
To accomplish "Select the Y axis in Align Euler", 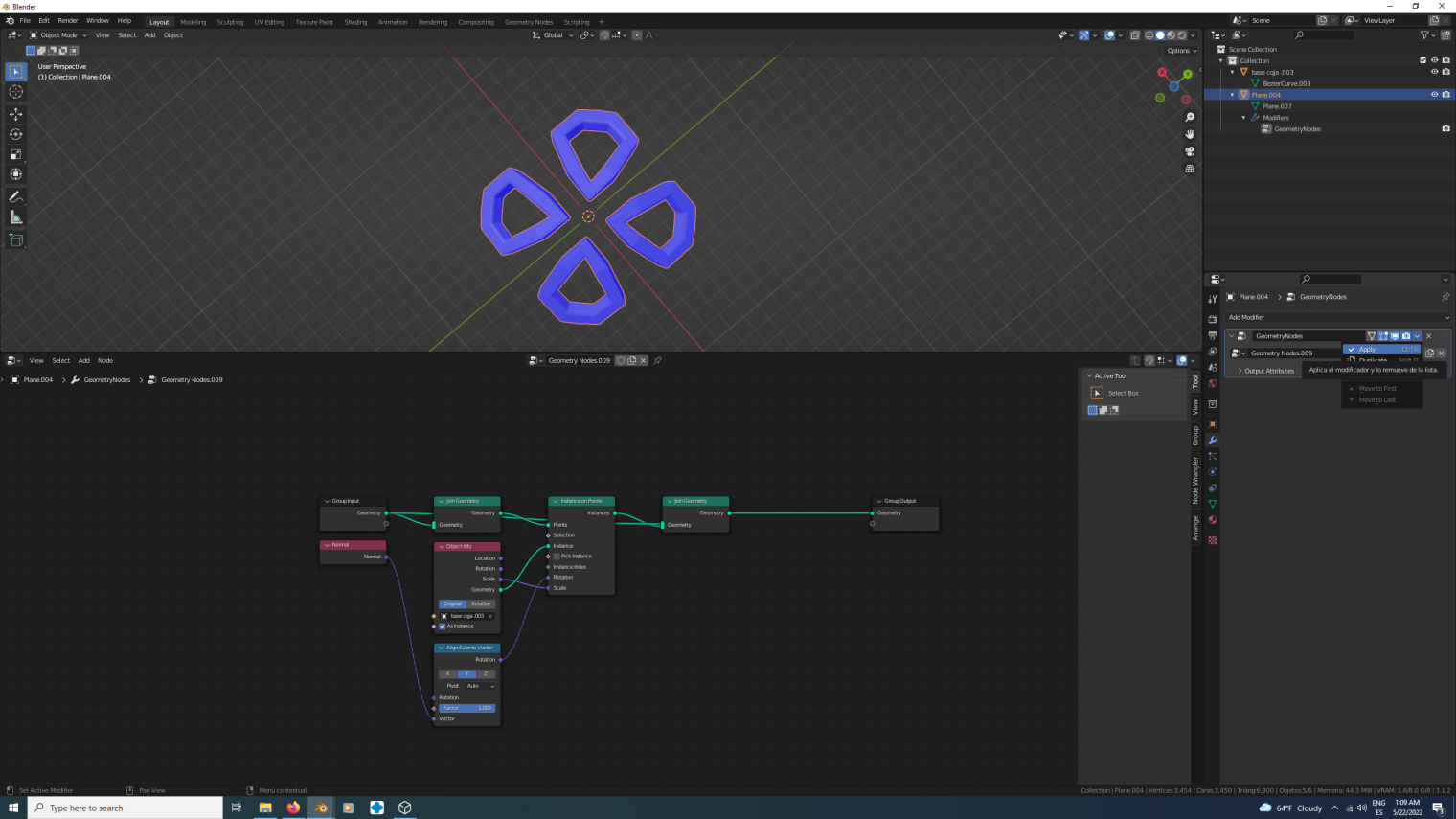I will coord(466,673).
